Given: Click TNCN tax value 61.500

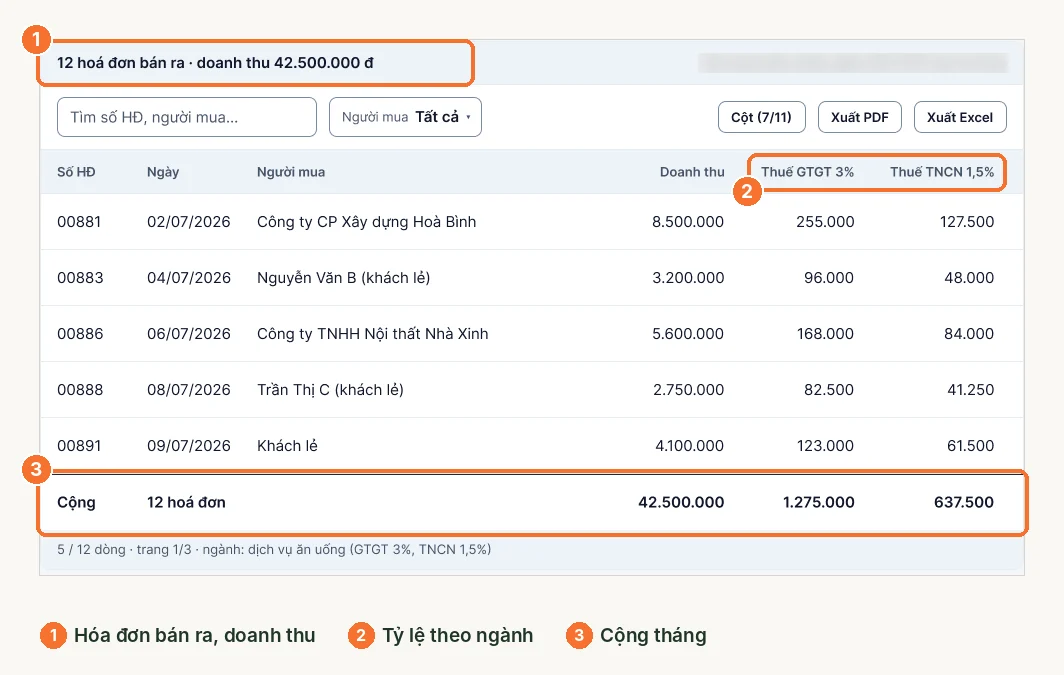Looking at the screenshot, I should pos(970,446).
